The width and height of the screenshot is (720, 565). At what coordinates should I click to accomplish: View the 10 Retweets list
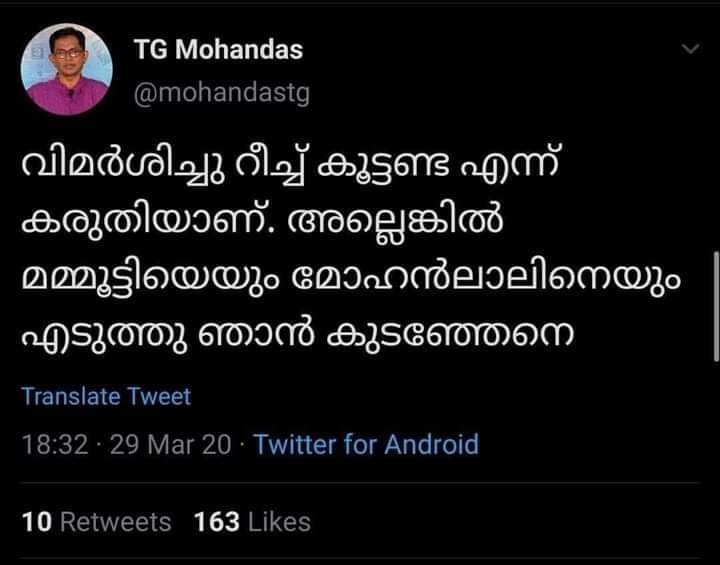point(96,522)
